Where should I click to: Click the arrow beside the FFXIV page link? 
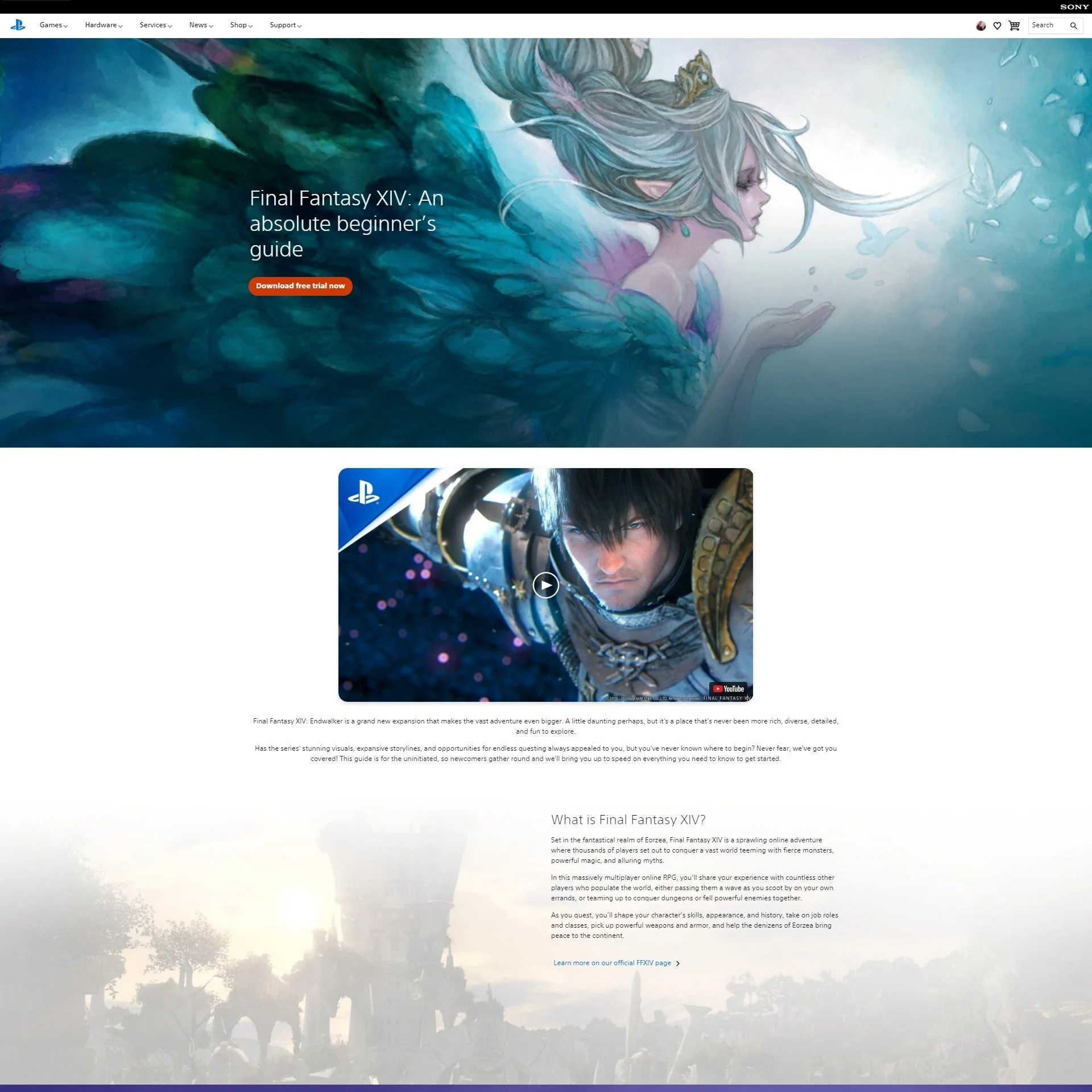tap(678, 963)
